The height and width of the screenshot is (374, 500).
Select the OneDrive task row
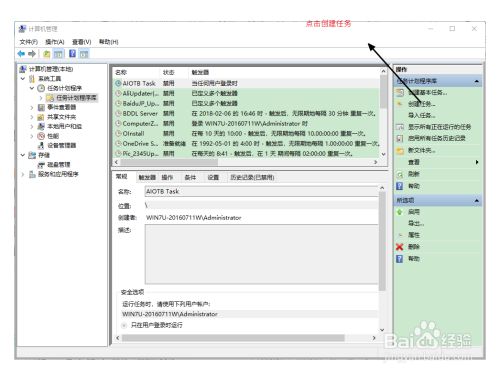pos(246,144)
